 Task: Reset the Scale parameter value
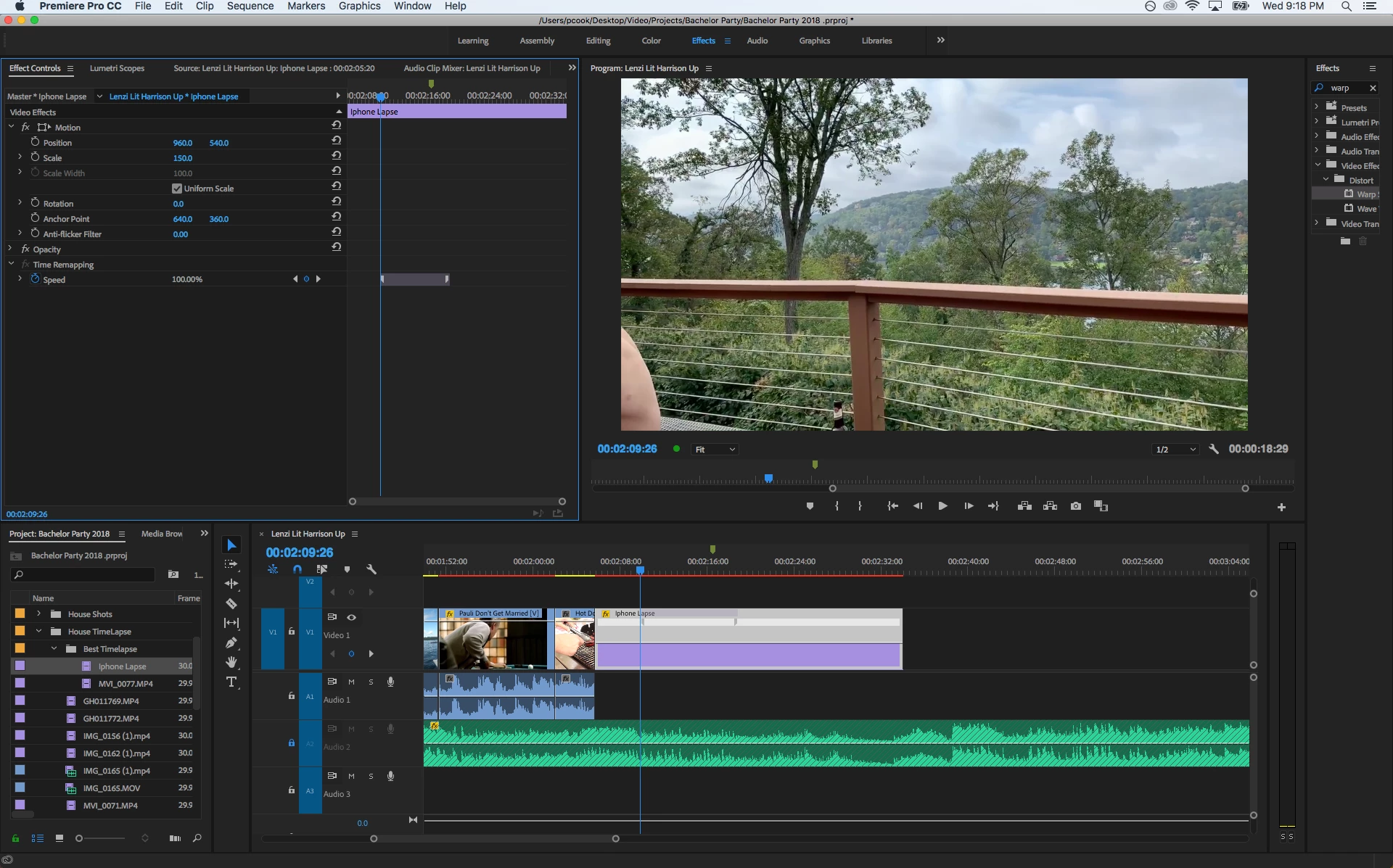337,155
